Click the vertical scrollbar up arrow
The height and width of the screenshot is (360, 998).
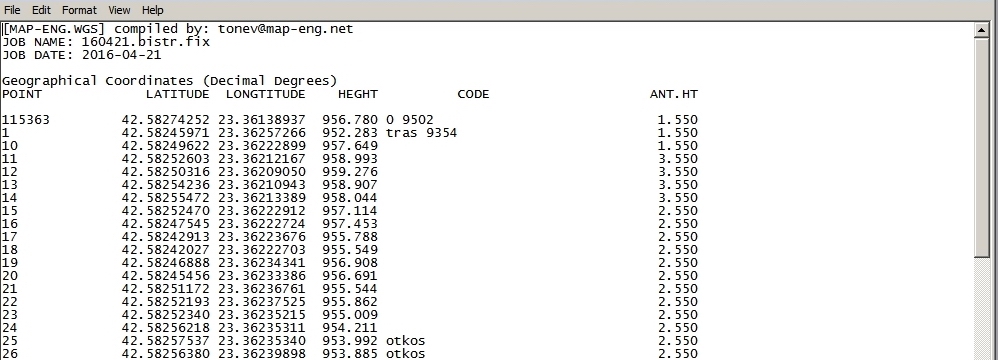[x=981, y=30]
